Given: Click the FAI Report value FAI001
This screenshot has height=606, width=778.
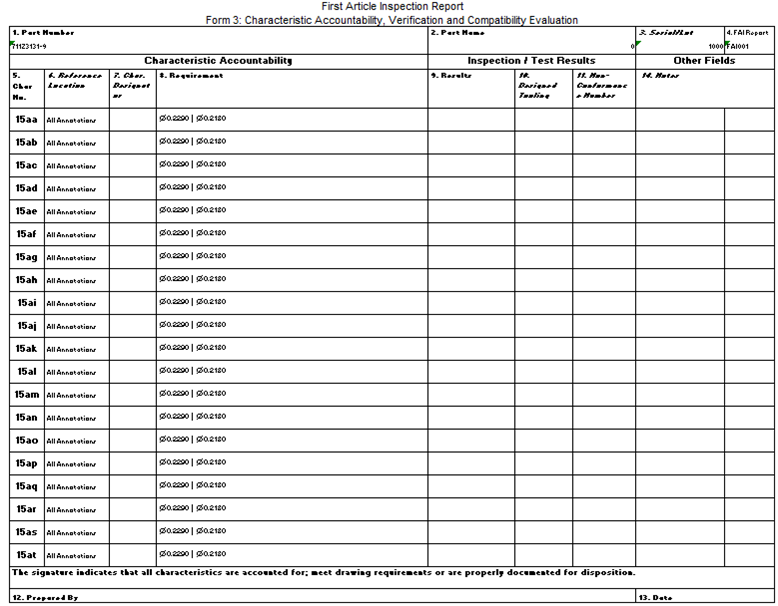Looking at the screenshot, I should [740, 47].
